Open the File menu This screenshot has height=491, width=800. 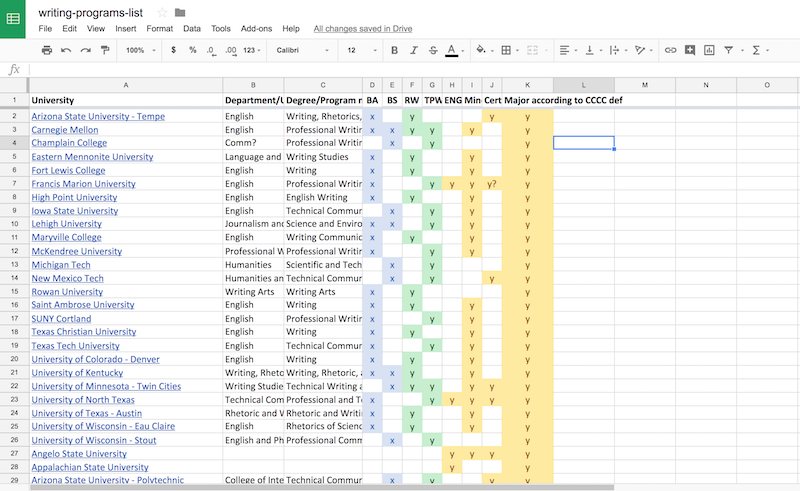tap(45, 29)
